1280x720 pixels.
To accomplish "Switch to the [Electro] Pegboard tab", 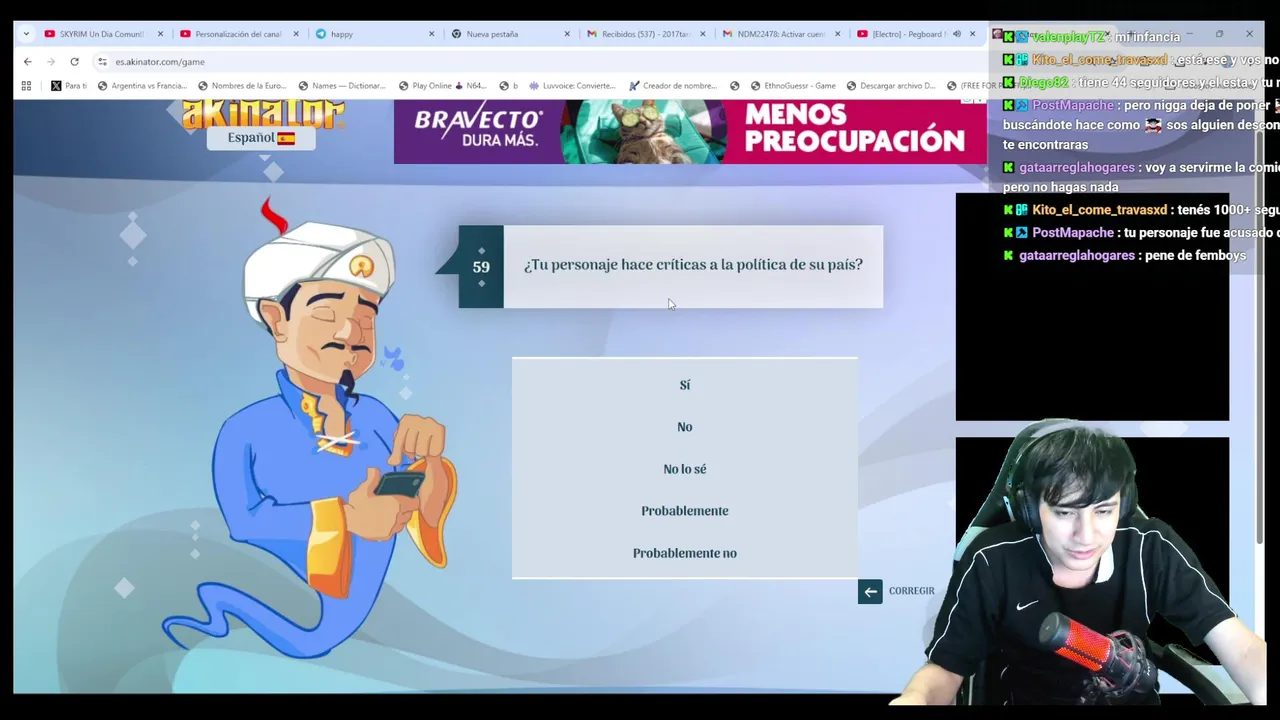I will pos(908,34).
